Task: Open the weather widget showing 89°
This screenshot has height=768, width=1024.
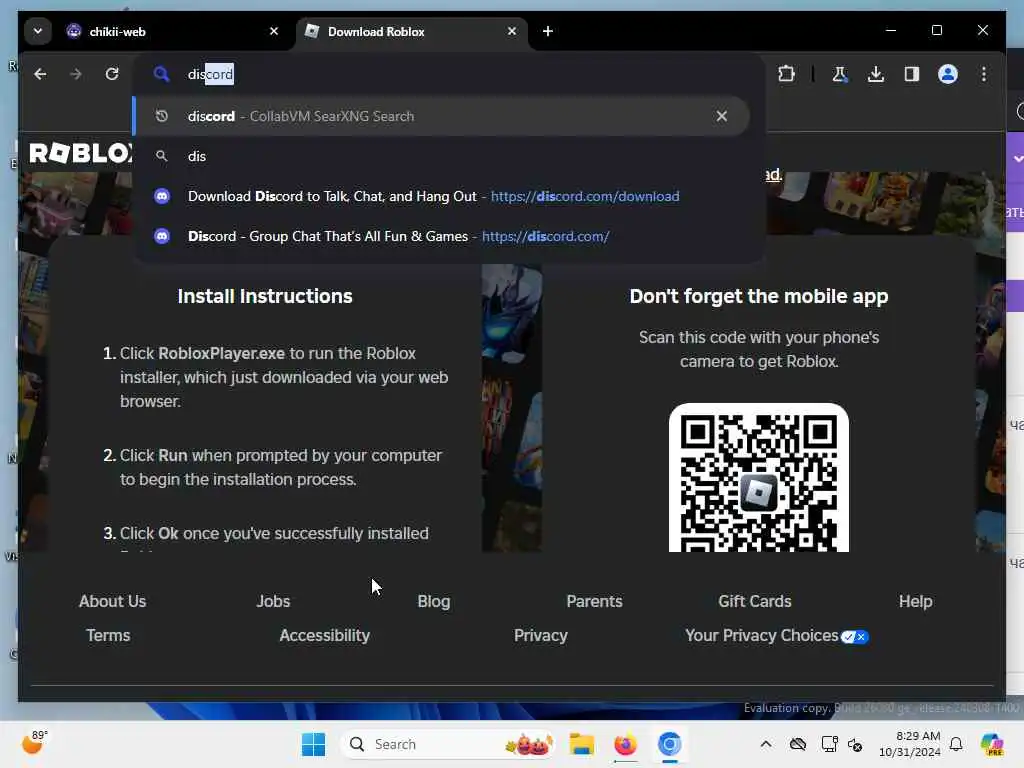Action: coord(34,743)
